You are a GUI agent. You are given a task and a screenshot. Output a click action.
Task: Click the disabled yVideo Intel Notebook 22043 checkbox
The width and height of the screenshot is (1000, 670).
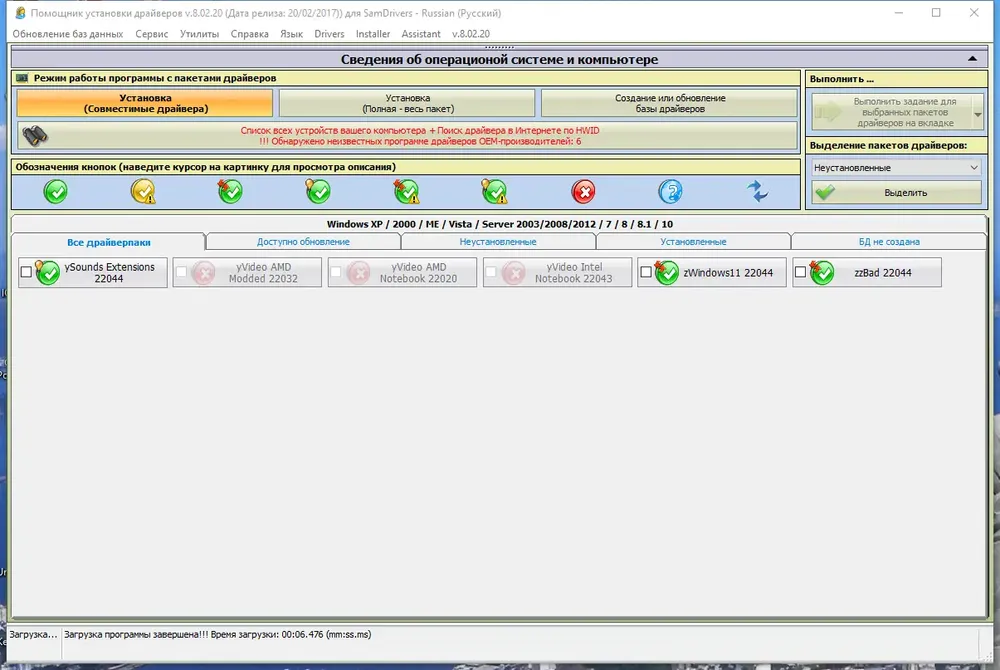pos(491,272)
